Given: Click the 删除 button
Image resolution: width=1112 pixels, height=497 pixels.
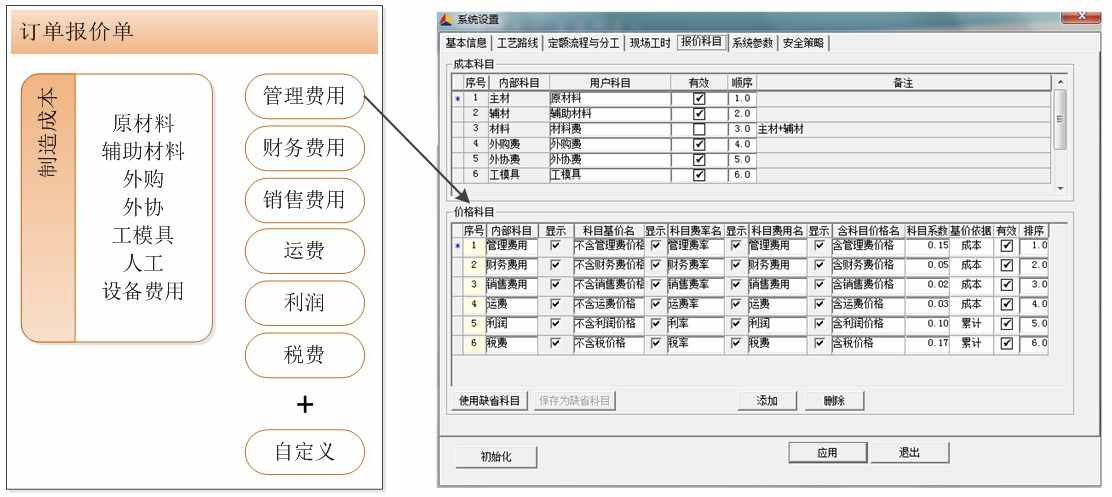Looking at the screenshot, I should pos(835,401).
